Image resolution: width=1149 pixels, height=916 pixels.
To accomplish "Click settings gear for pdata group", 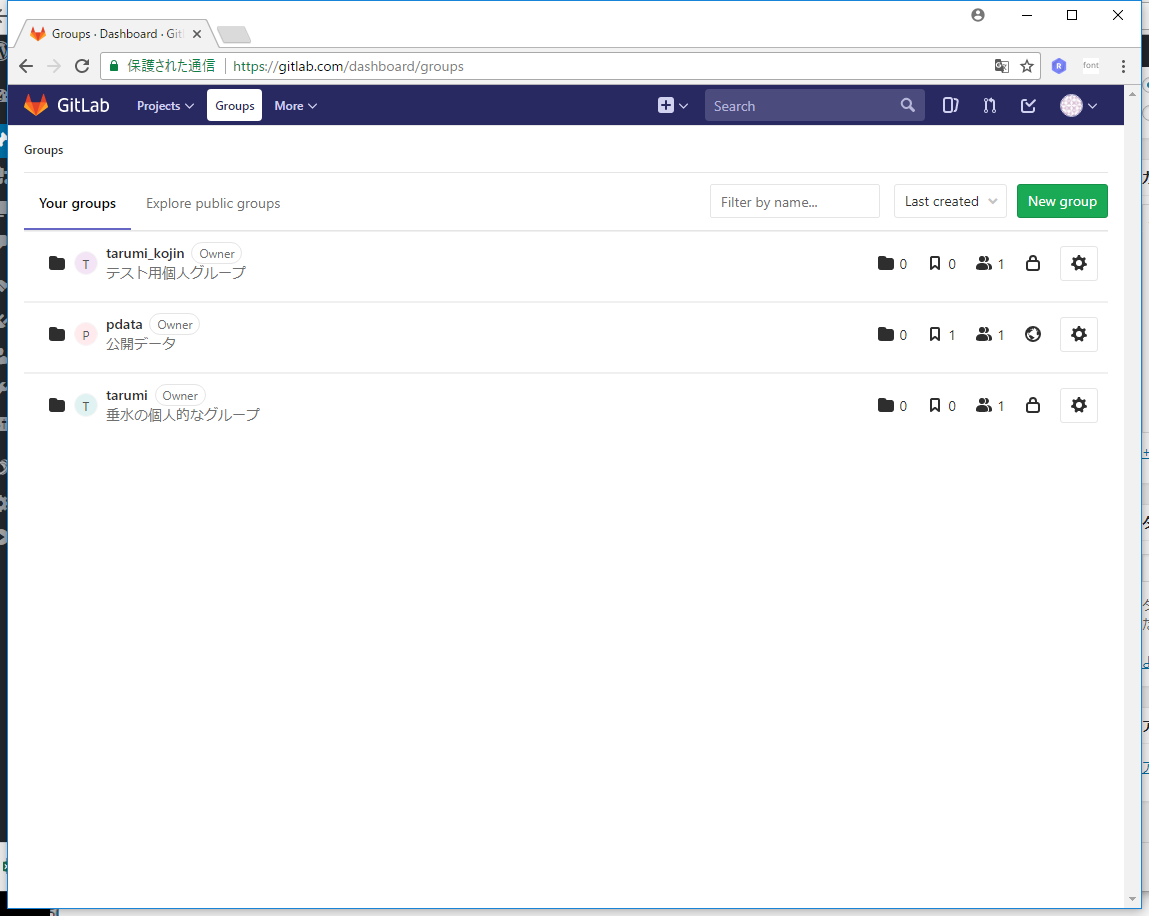I will [1078, 334].
